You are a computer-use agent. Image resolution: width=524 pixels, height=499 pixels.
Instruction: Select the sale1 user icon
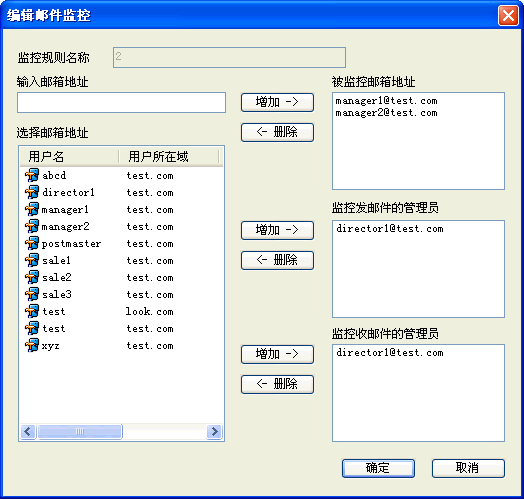pyautogui.click(x=32, y=261)
